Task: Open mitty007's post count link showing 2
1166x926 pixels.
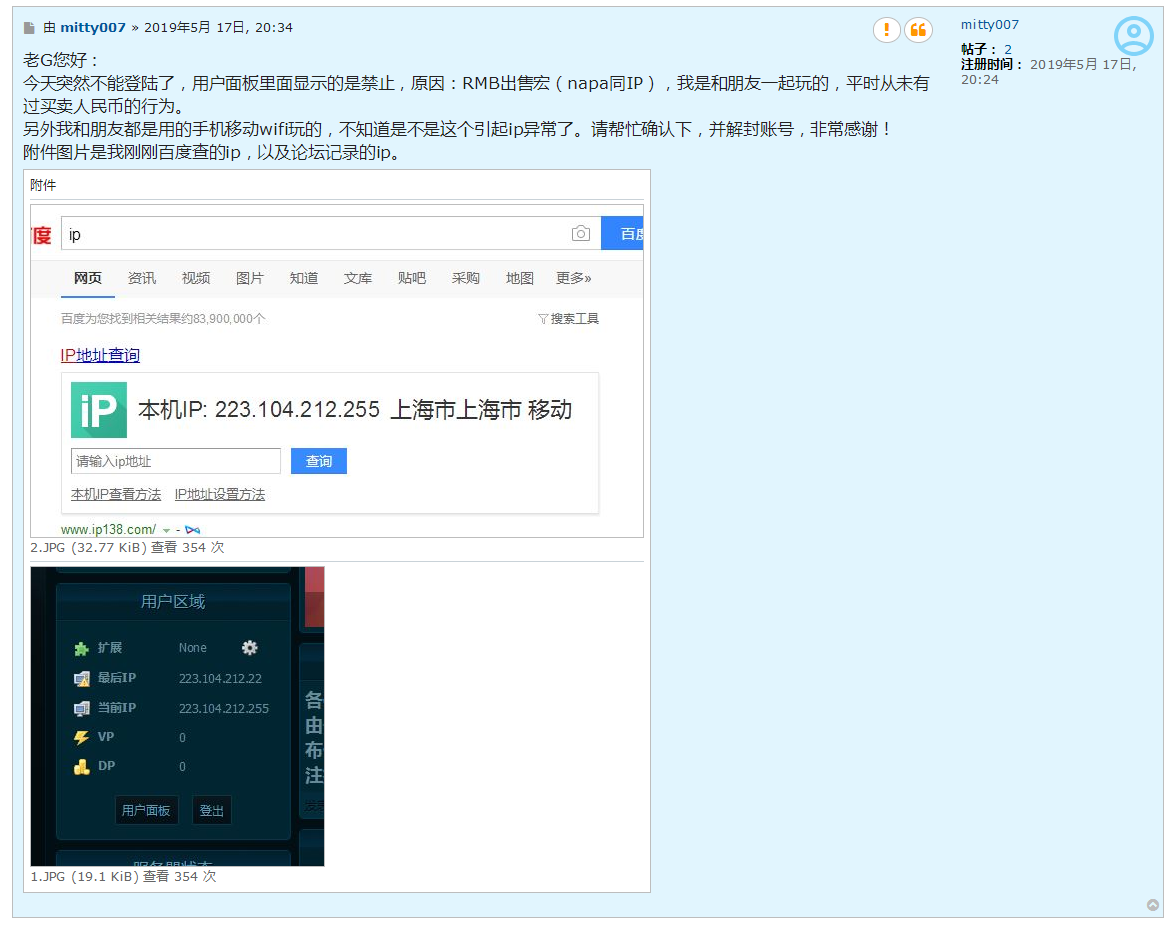Action: 1007,51
